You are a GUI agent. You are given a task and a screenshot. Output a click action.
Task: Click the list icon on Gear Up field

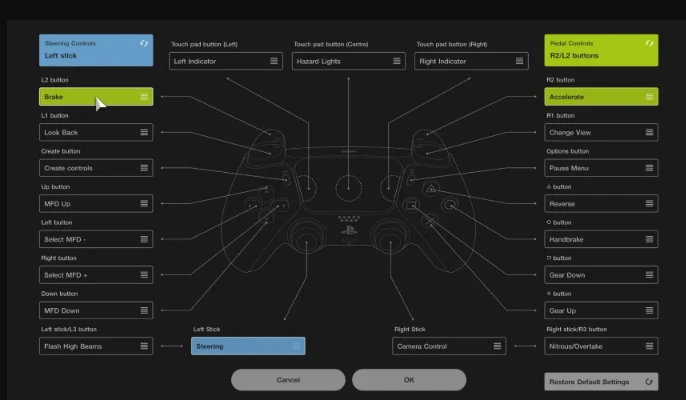tap(649, 311)
